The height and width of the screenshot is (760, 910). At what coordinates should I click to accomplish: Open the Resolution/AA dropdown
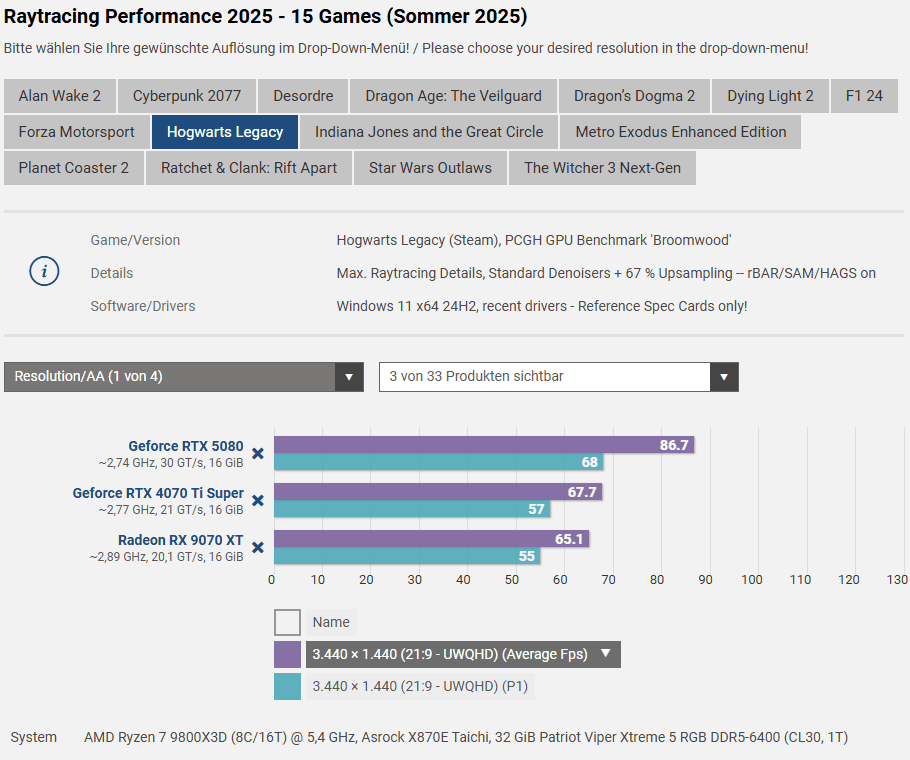coord(184,377)
